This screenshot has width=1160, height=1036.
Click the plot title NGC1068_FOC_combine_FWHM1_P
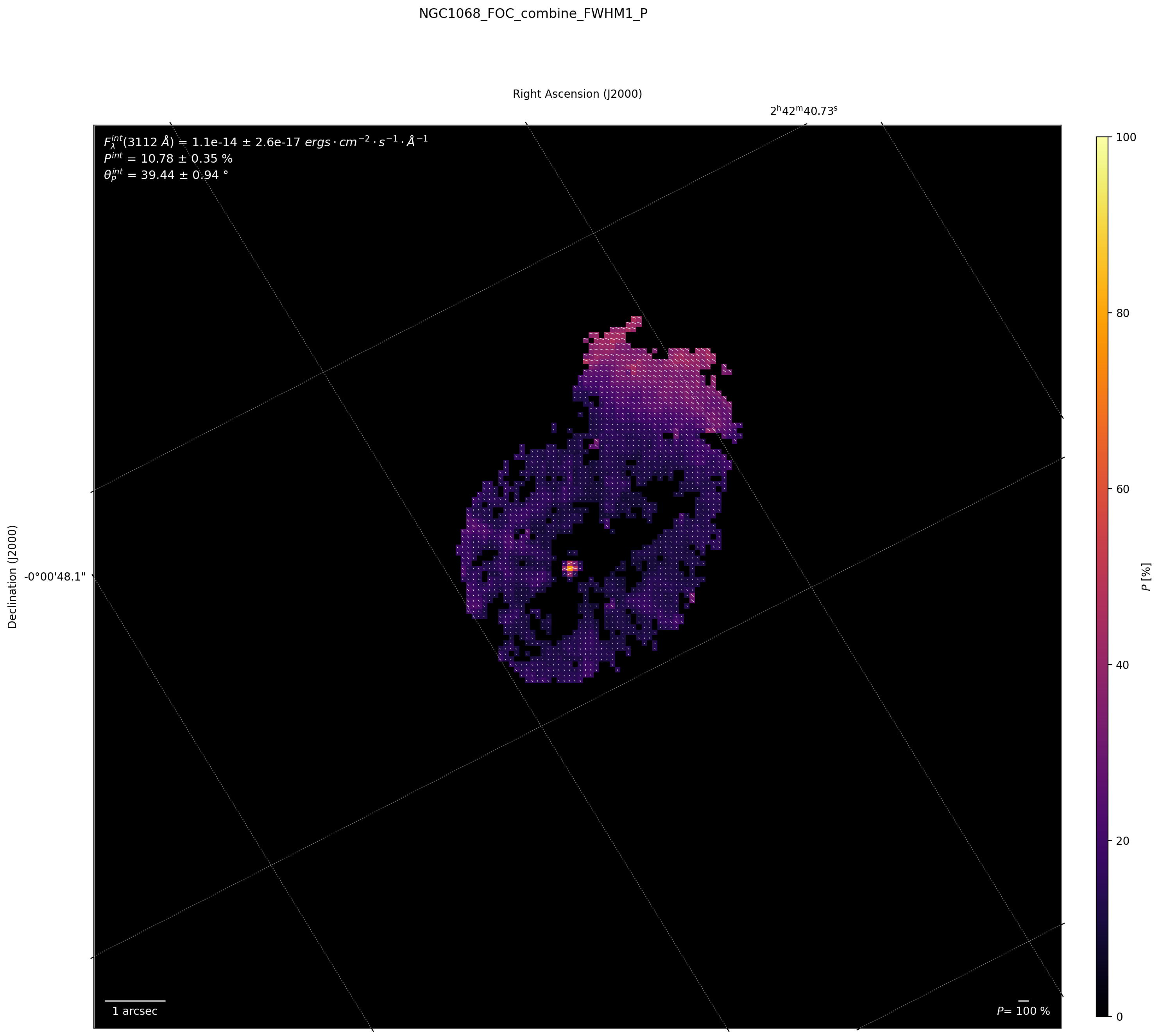tap(533, 14)
